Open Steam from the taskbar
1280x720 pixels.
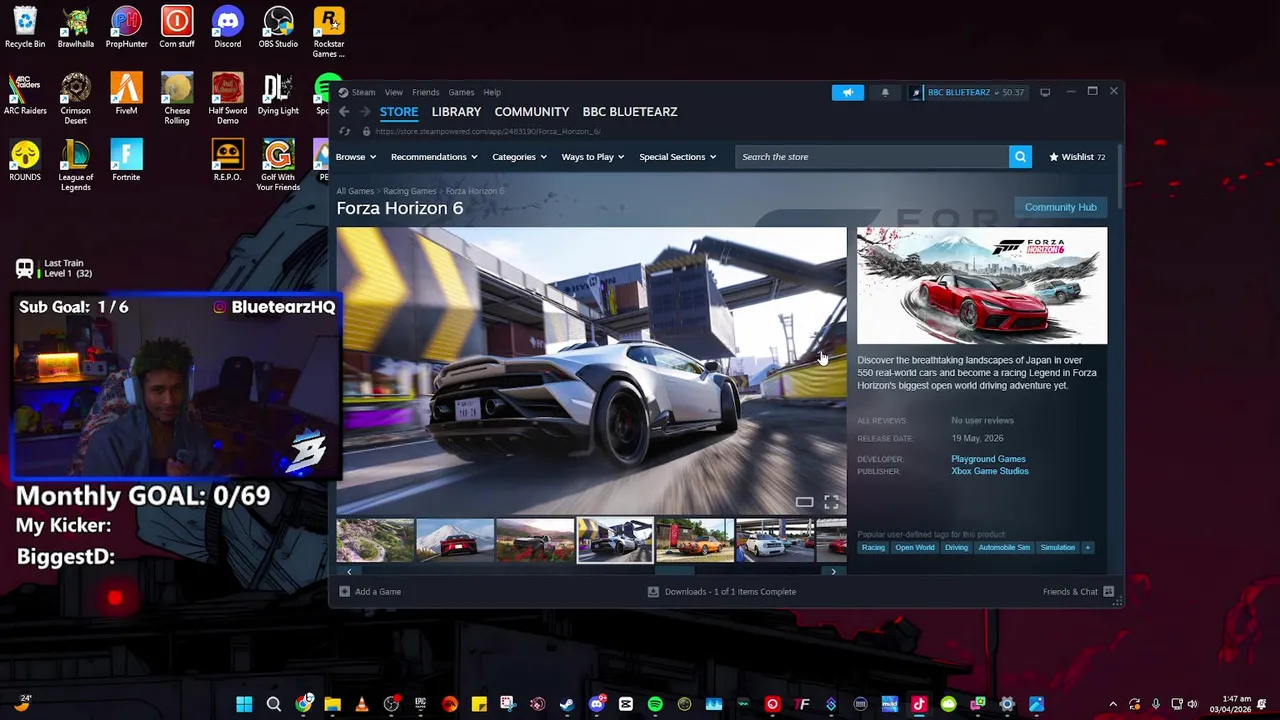(567, 704)
